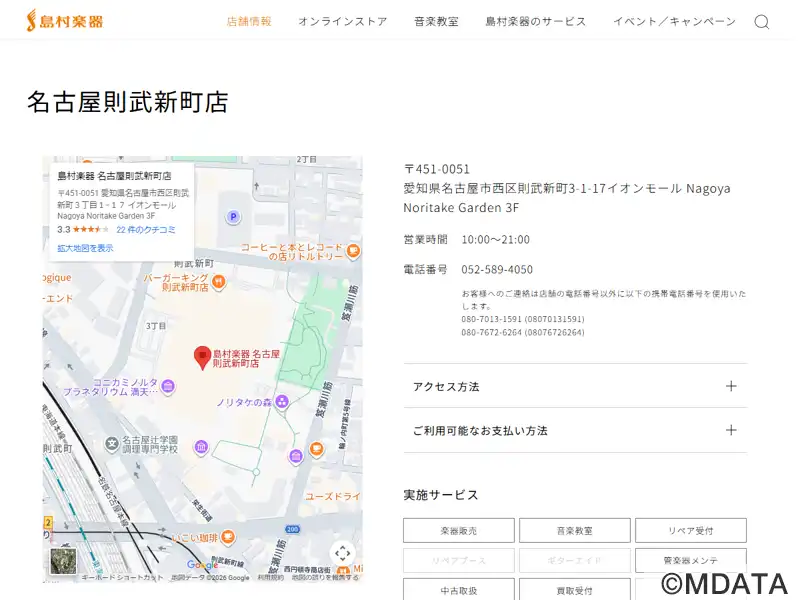Click the 楽器販売 service button
Screen dimensions: 800x600
point(459,530)
